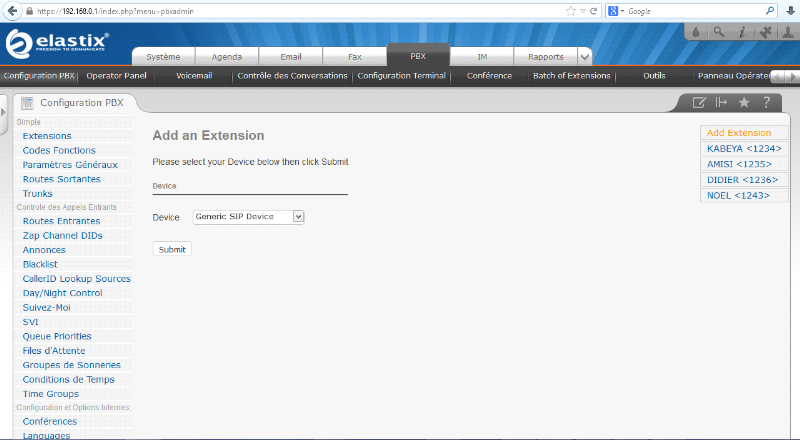
Task: Open Configuration Terminal submenu
Action: coord(402,76)
